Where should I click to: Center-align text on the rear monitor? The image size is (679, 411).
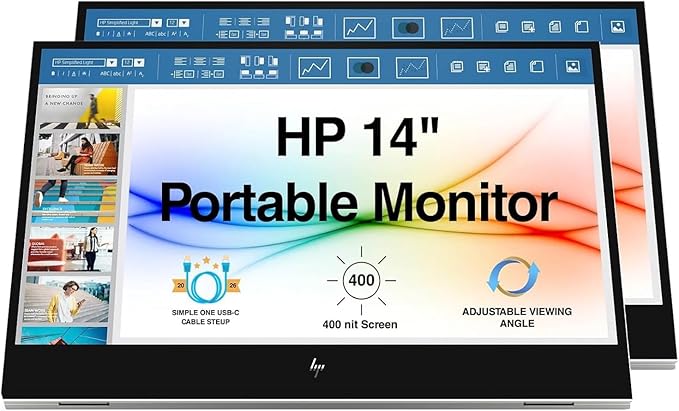click(x=245, y=22)
